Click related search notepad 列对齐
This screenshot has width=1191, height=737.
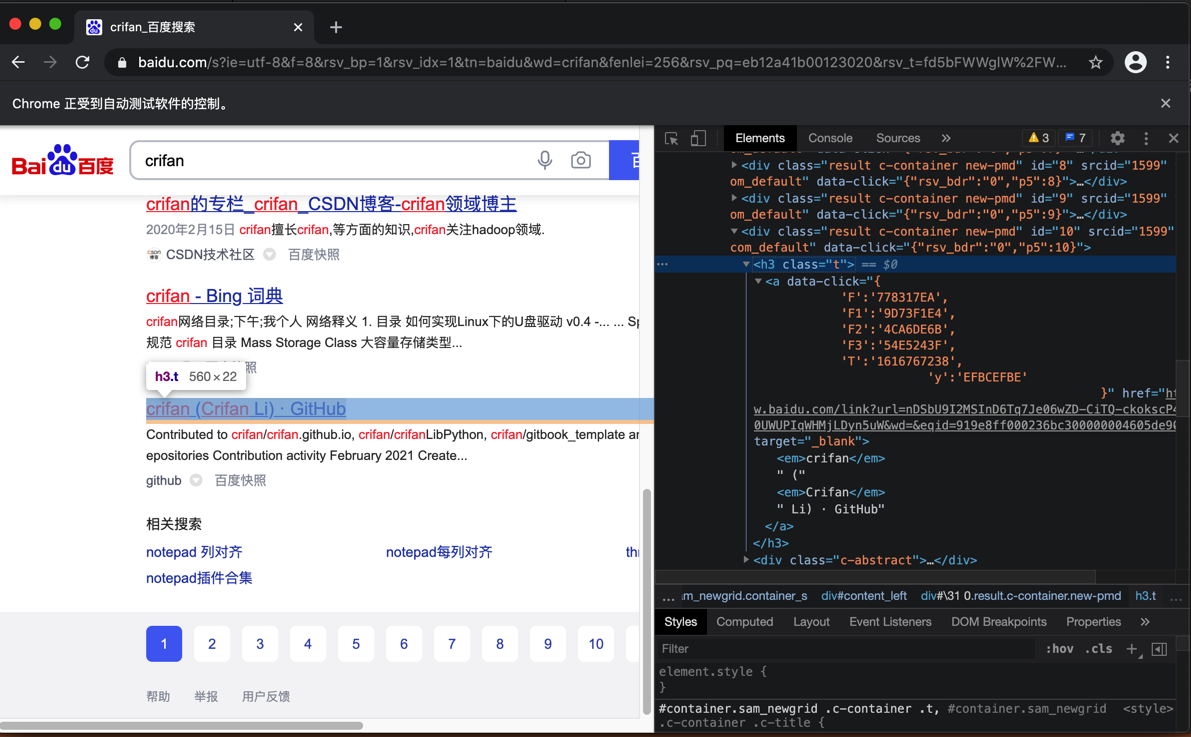coord(194,552)
